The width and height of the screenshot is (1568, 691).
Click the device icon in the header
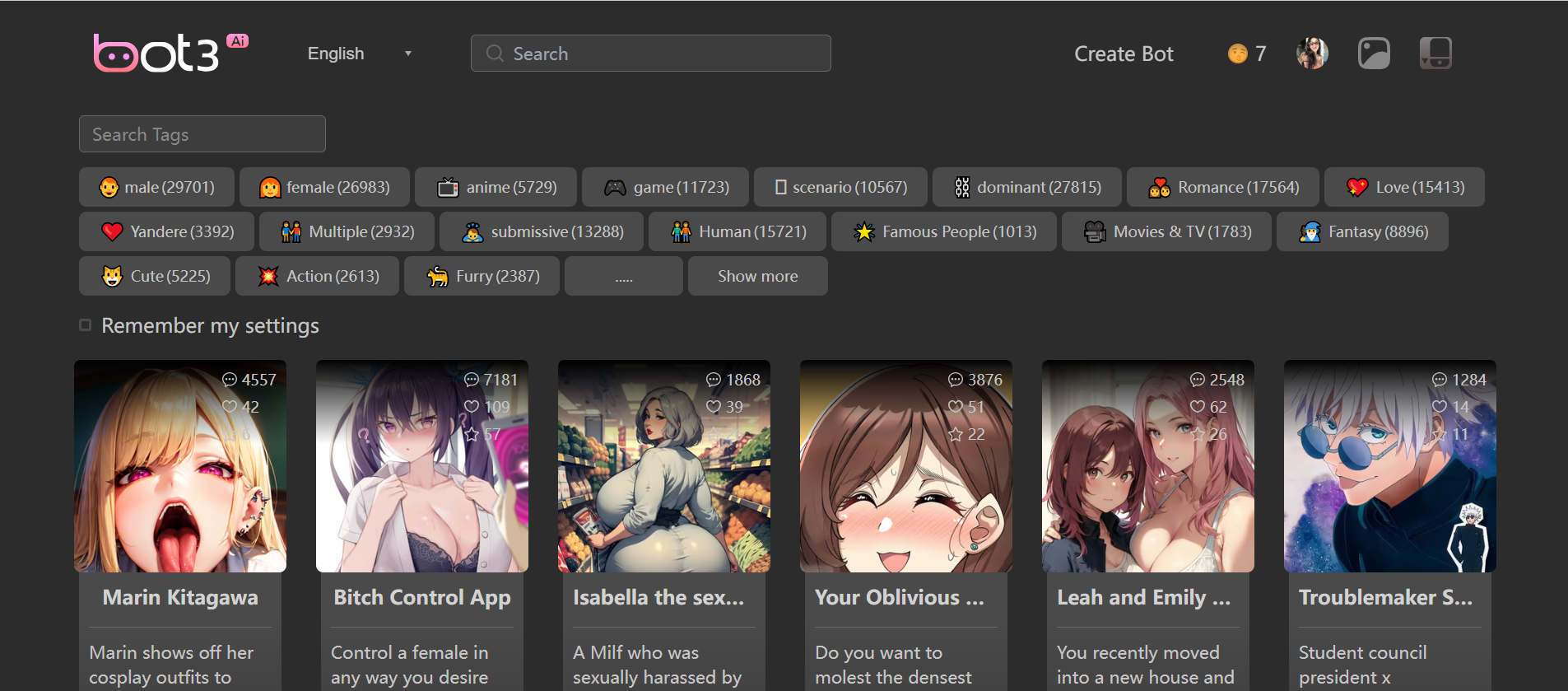coord(1435,54)
